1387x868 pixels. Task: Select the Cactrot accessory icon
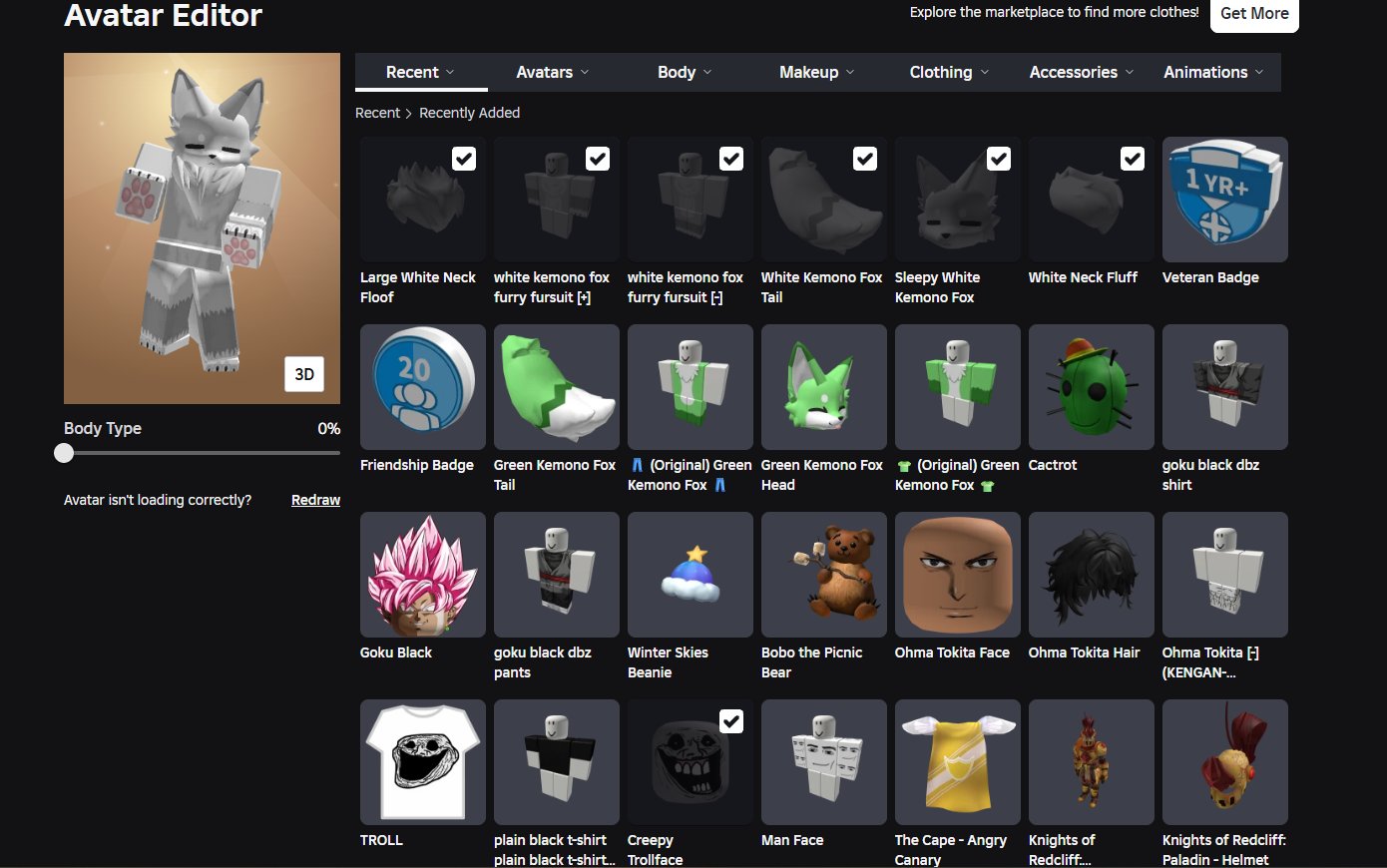click(x=1091, y=387)
